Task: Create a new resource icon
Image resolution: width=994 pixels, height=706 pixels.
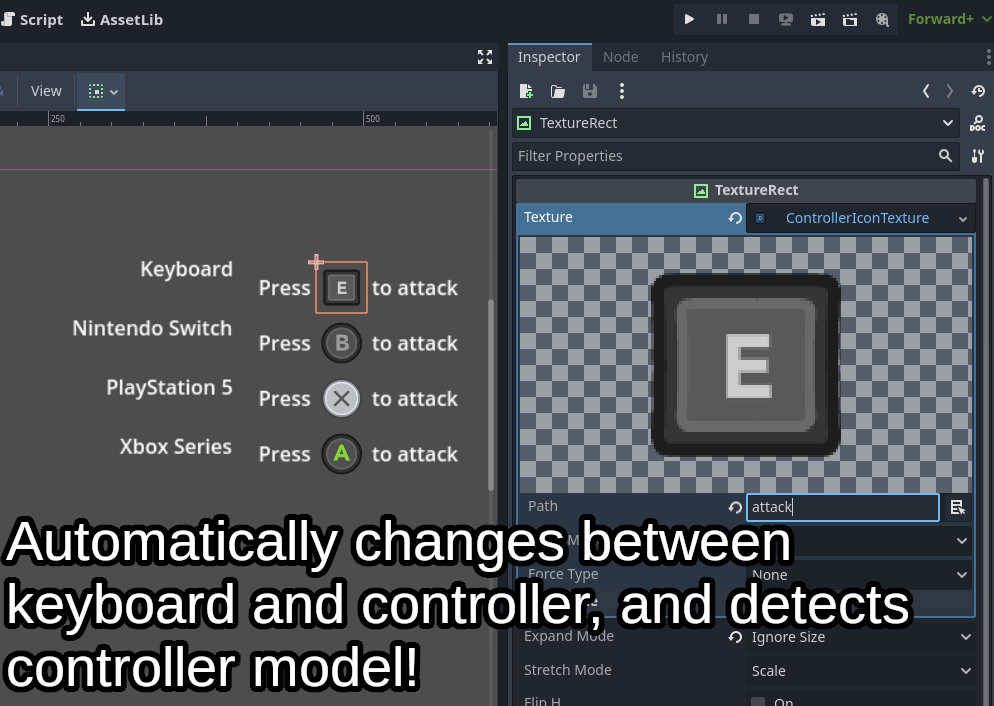Action: [x=526, y=91]
